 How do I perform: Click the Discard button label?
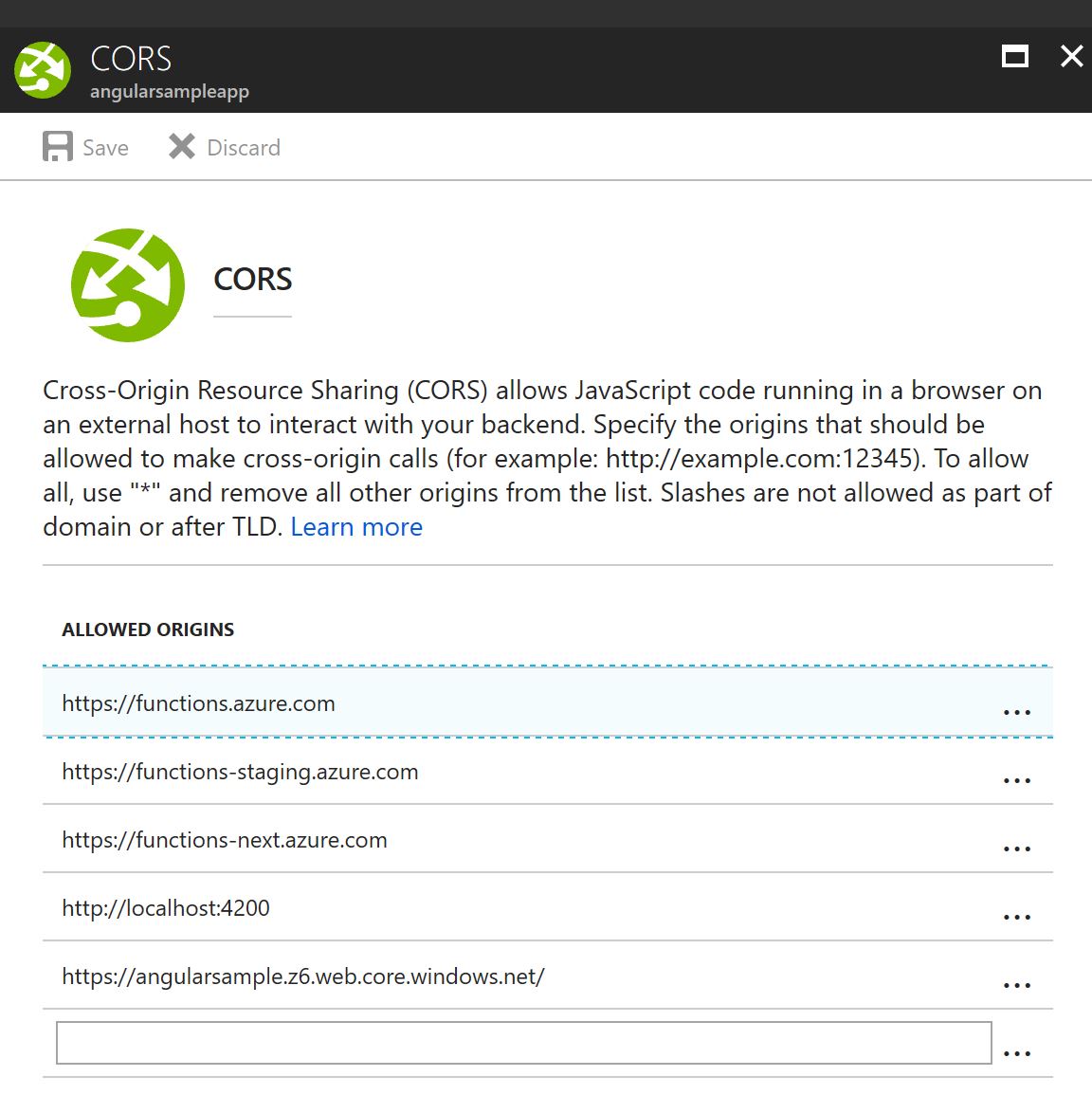coord(244,148)
